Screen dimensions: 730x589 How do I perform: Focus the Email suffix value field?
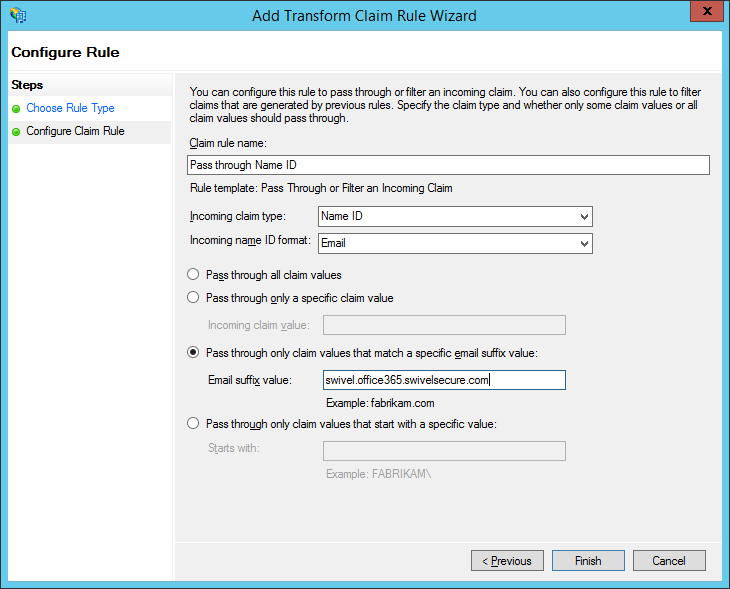click(444, 380)
